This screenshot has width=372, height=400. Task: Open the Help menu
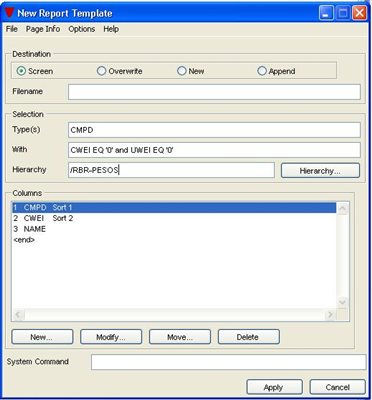[x=111, y=29]
